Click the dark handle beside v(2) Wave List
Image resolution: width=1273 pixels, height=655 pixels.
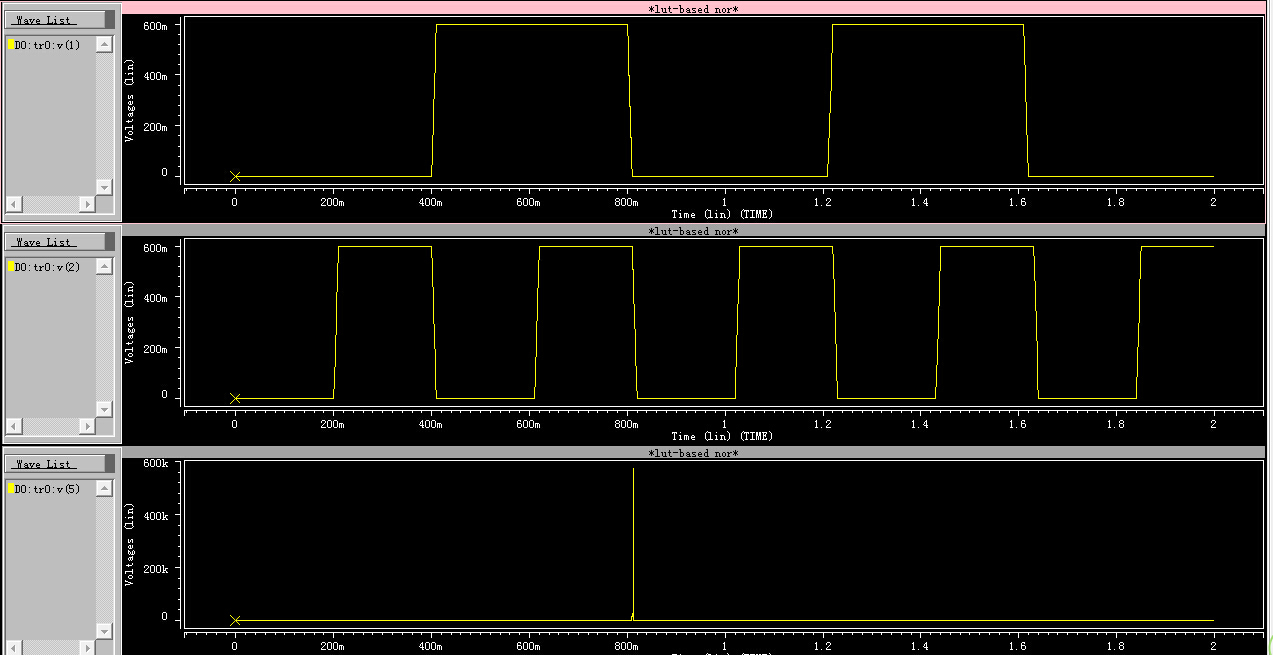pos(110,242)
